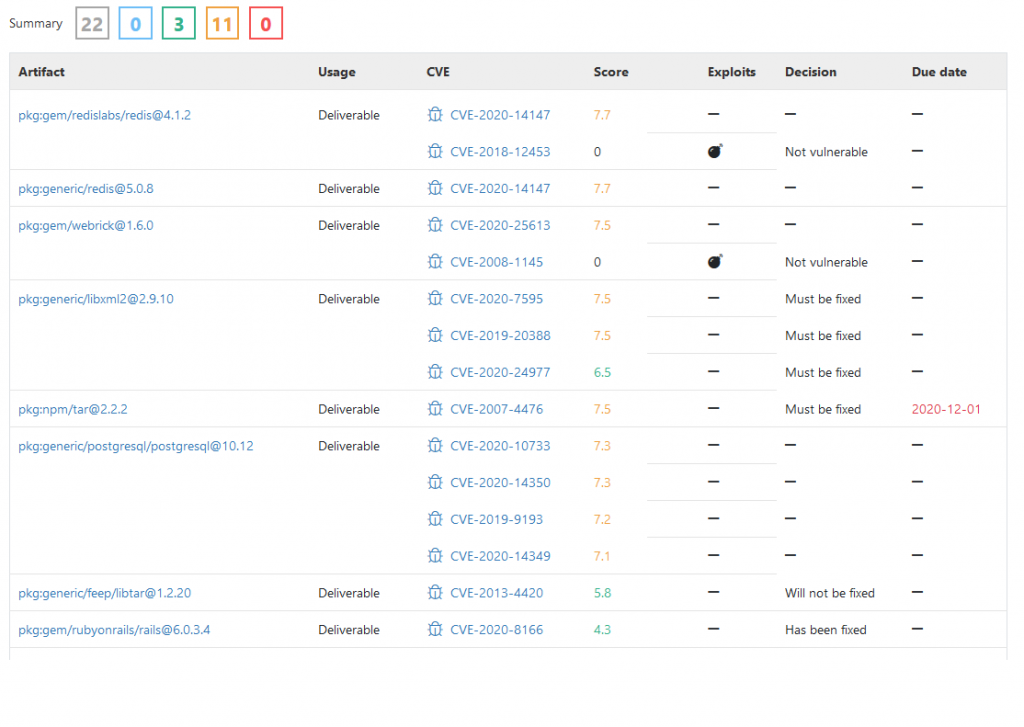
Task: Click the bomb exploit icon for CVE-2008-1145
Action: pyautogui.click(x=712, y=261)
